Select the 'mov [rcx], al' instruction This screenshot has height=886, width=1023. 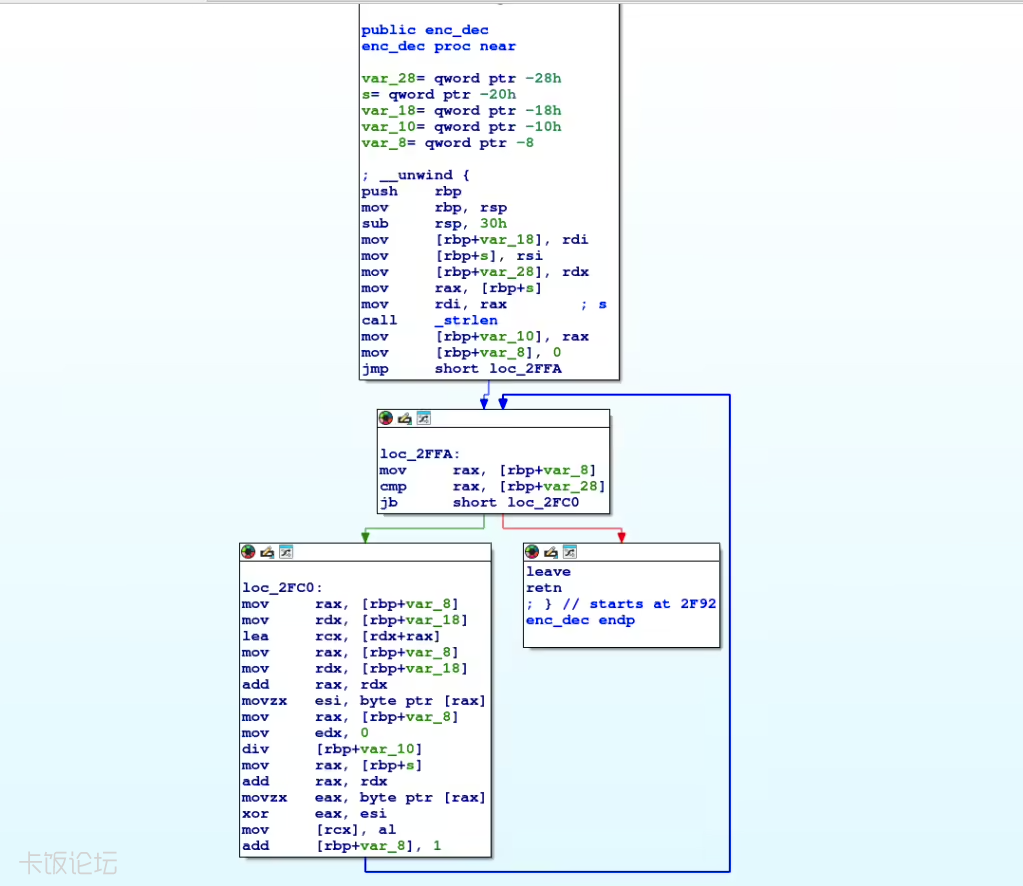318,830
